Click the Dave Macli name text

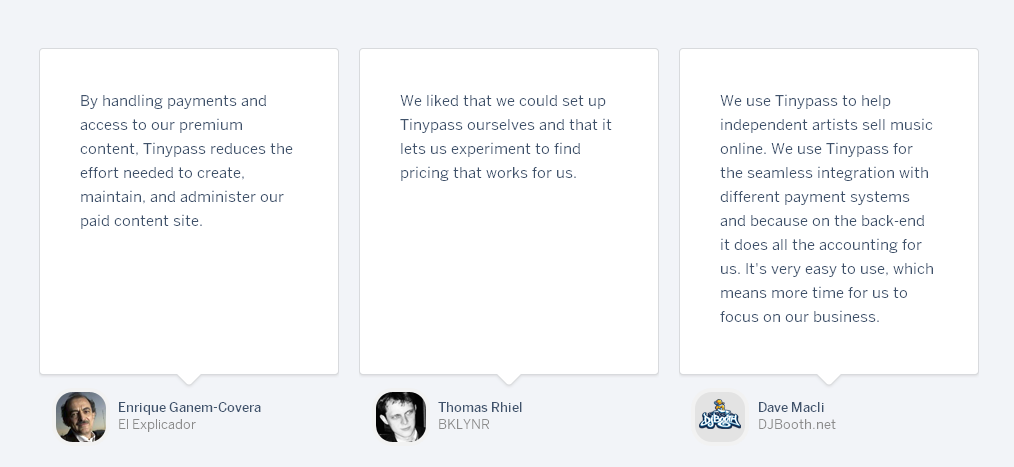tap(791, 407)
